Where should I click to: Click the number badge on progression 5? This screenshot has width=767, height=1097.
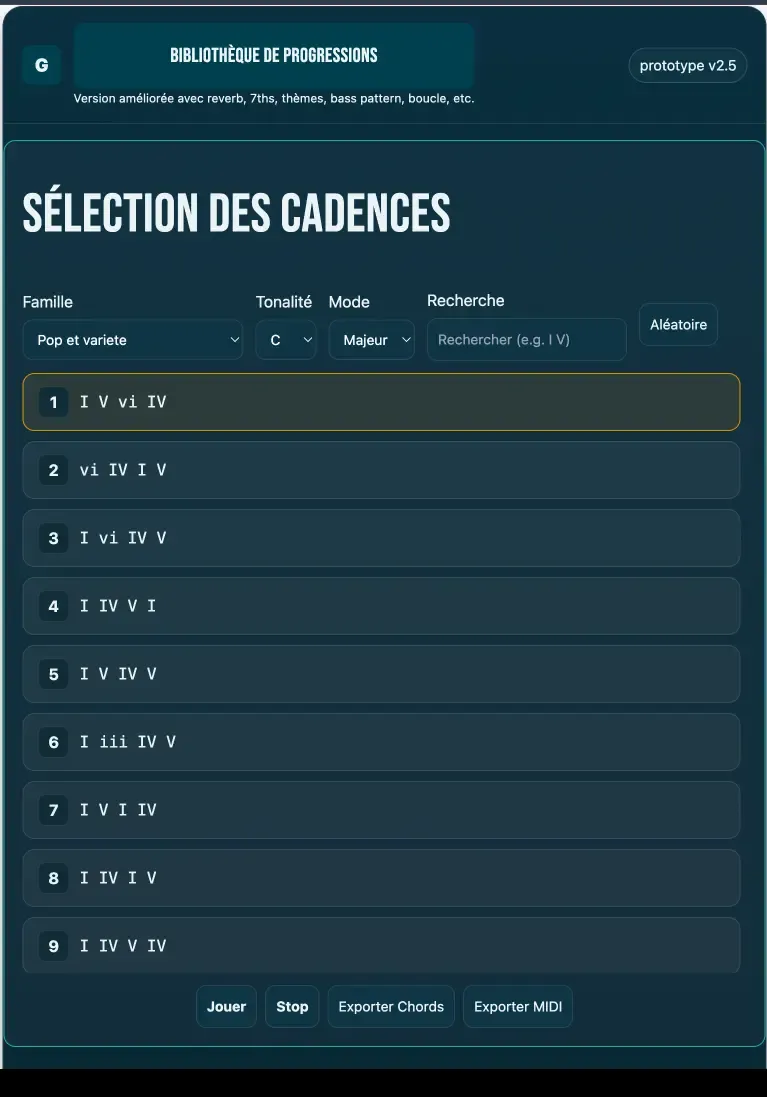pyautogui.click(x=53, y=674)
